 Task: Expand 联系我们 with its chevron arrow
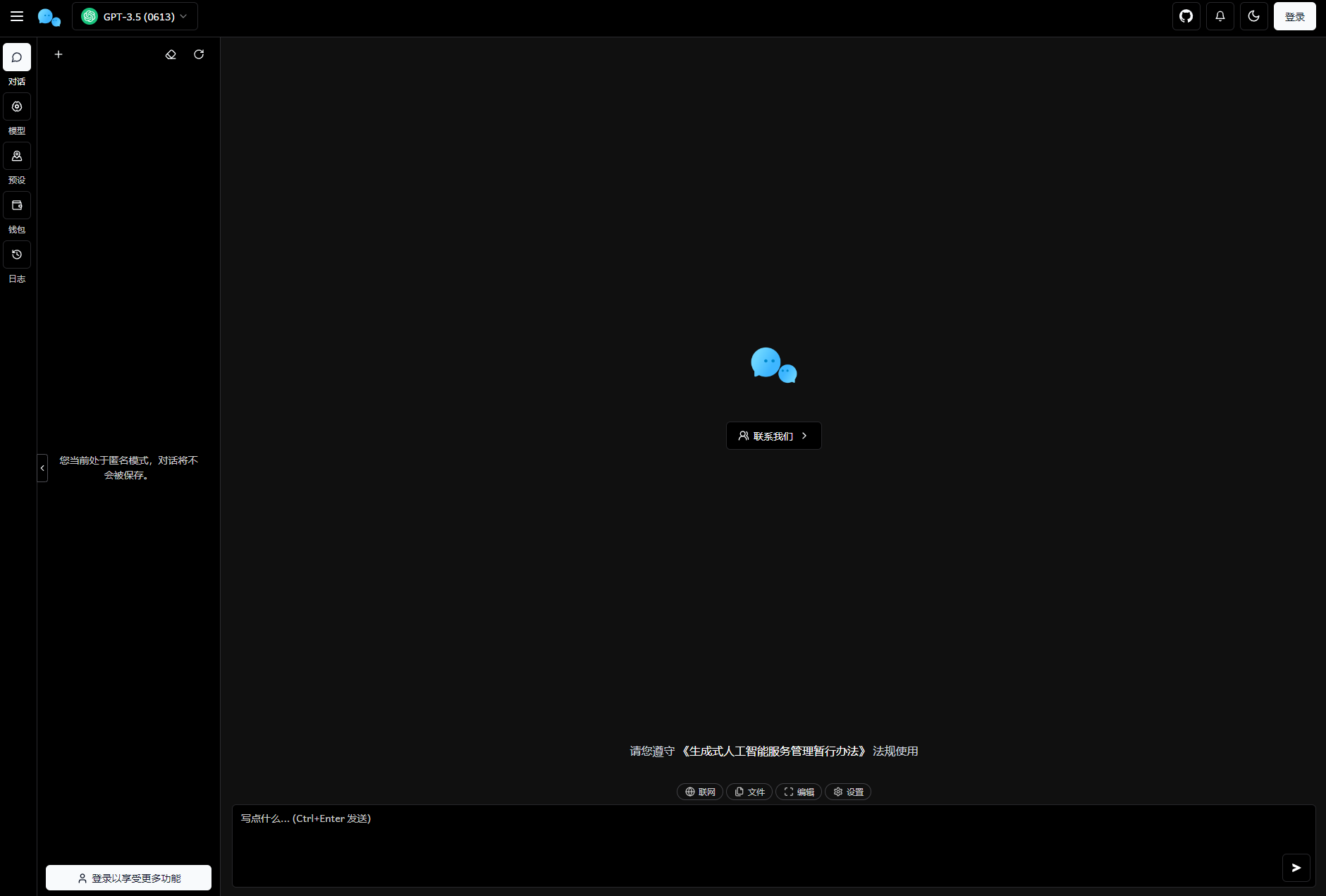pos(804,436)
